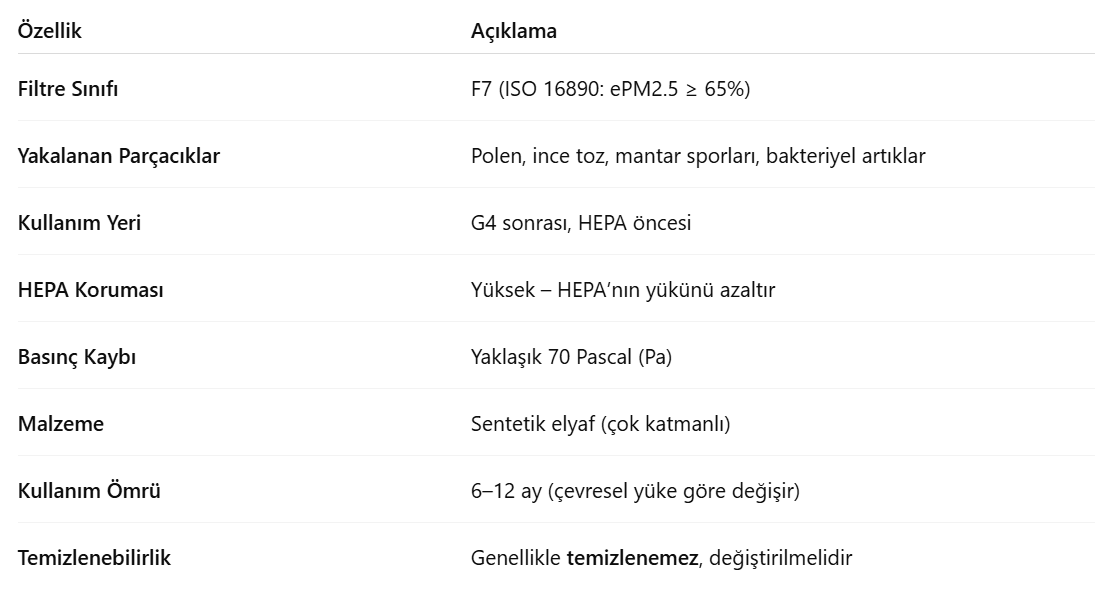Select the Yakalanan Parçacıklar label
This screenshot has height=600, width=1095.
click(x=119, y=156)
